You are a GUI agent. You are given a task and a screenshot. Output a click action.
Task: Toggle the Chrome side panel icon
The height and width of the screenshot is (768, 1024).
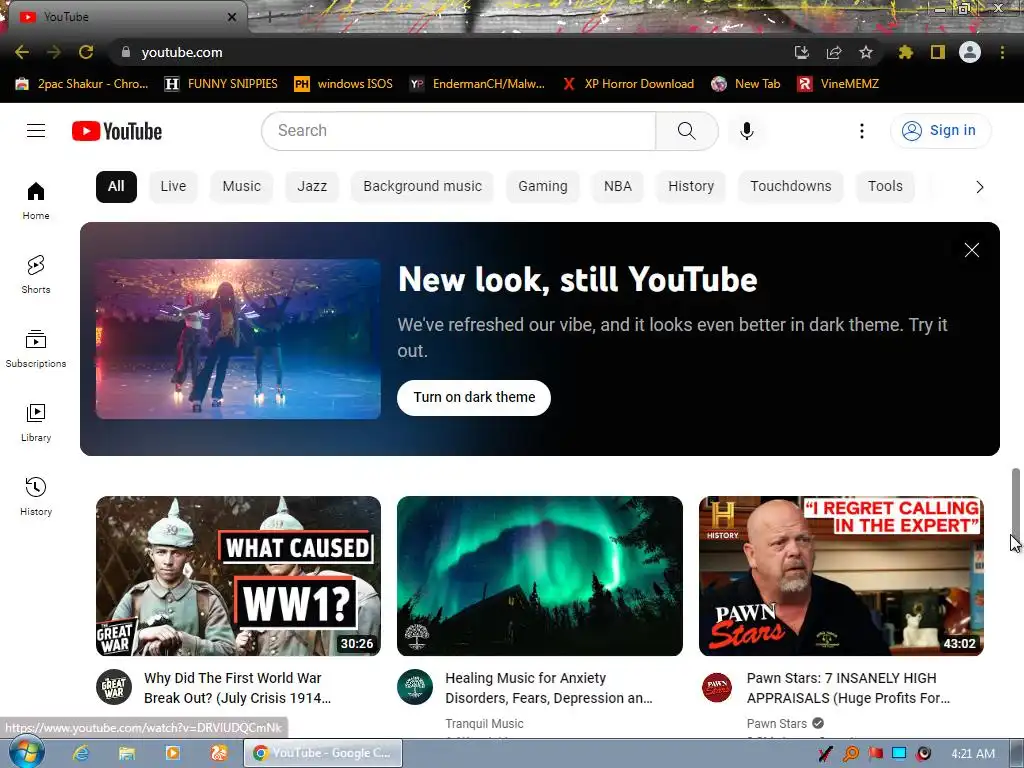938,52
